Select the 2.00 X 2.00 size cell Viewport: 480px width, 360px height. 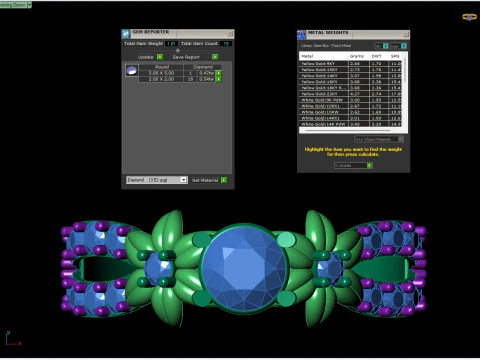click(161, 79)
